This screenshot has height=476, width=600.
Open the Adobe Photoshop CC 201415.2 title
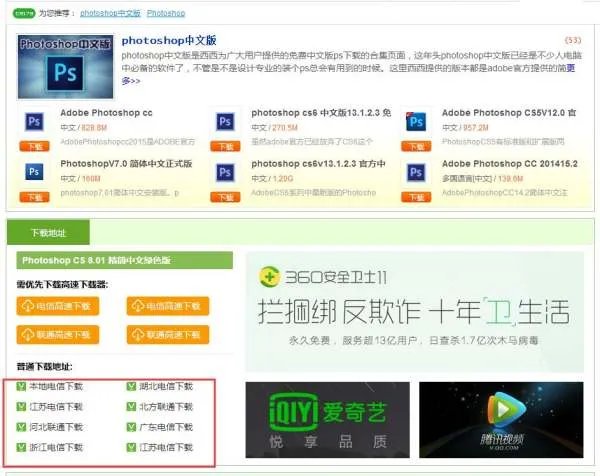click(x=510, y=164)
